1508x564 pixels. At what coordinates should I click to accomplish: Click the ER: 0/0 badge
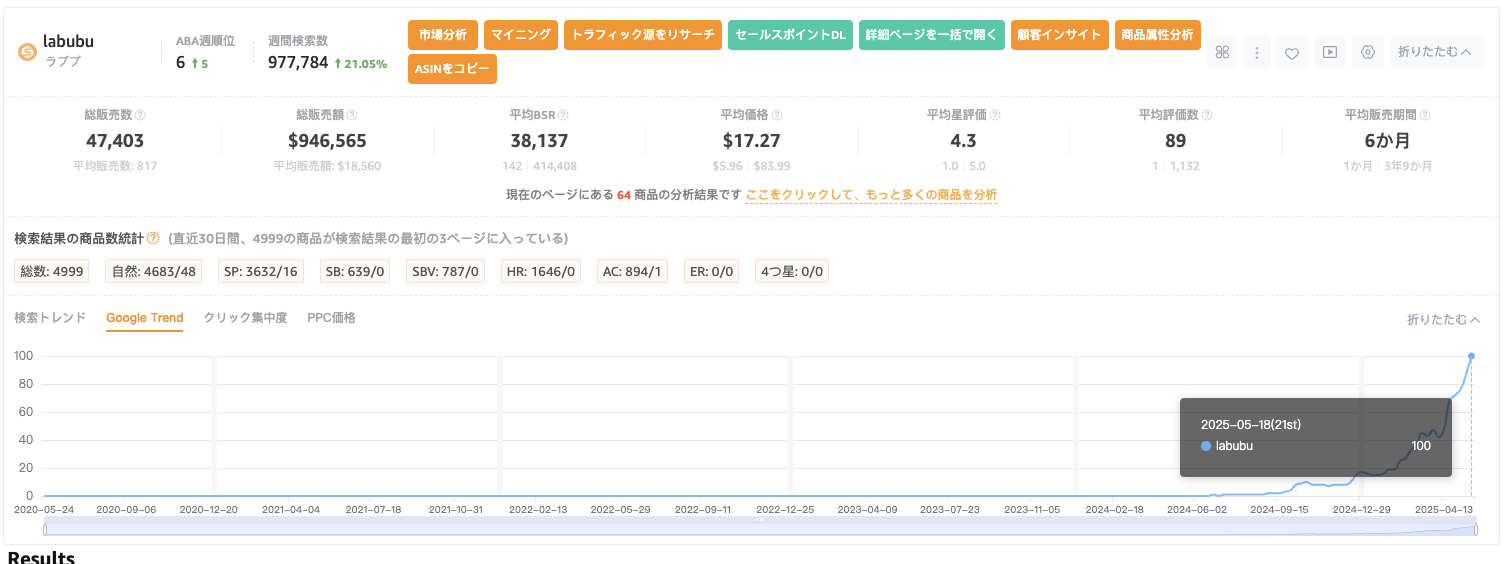click(711, 271)
